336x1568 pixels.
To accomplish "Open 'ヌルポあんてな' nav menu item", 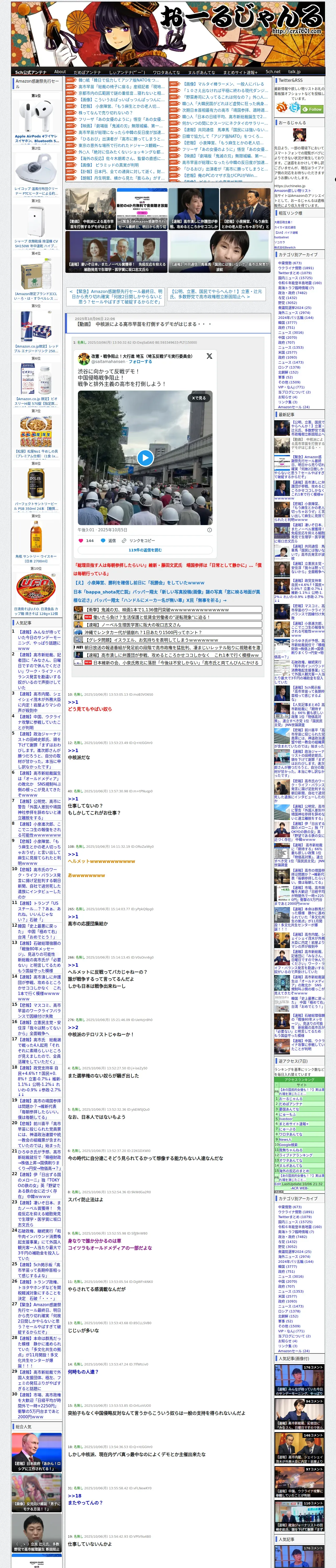I will pyautogui.click(x=201, y=72).
